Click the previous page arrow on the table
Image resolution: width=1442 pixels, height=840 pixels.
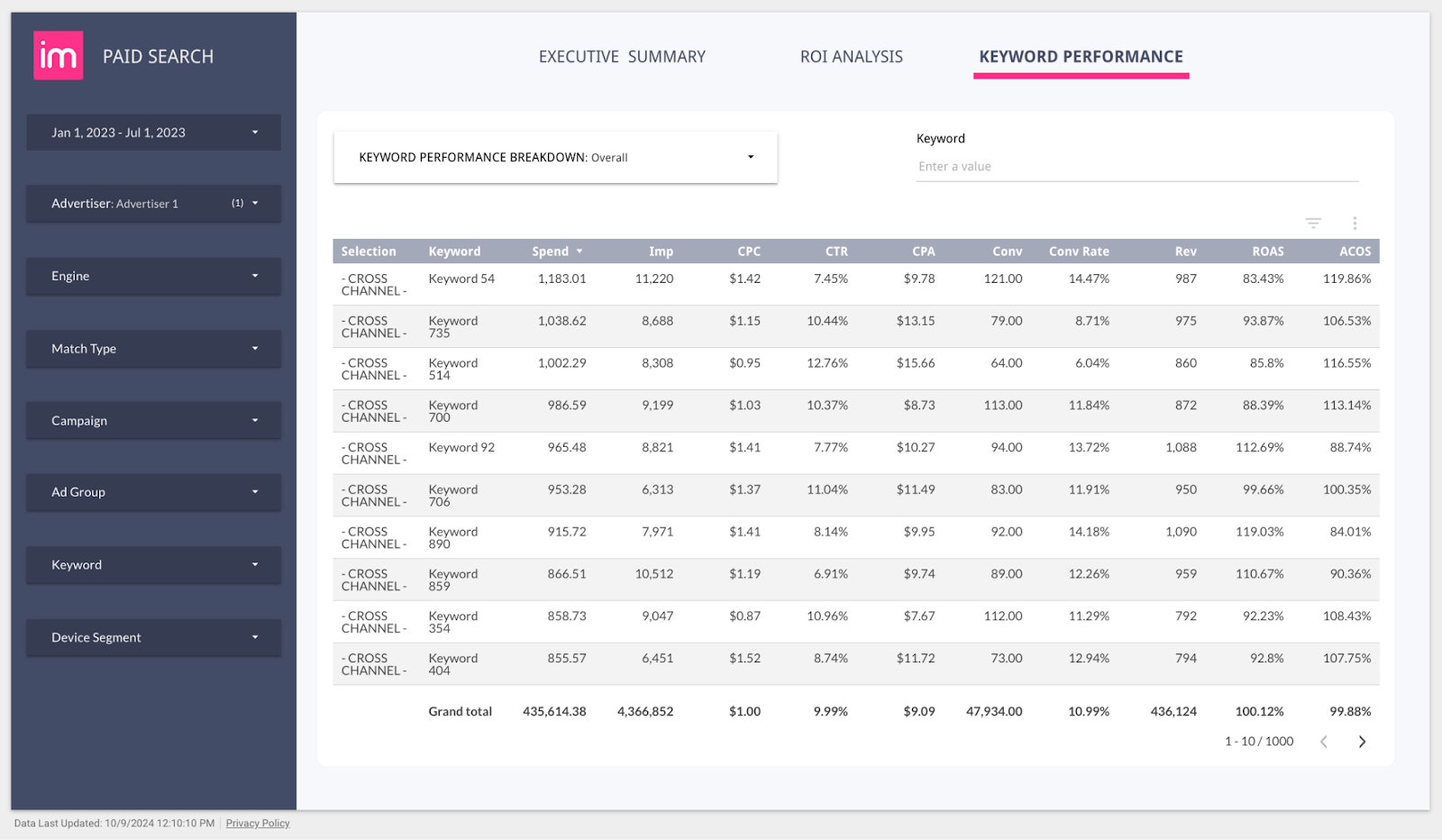coord(1323,741)
